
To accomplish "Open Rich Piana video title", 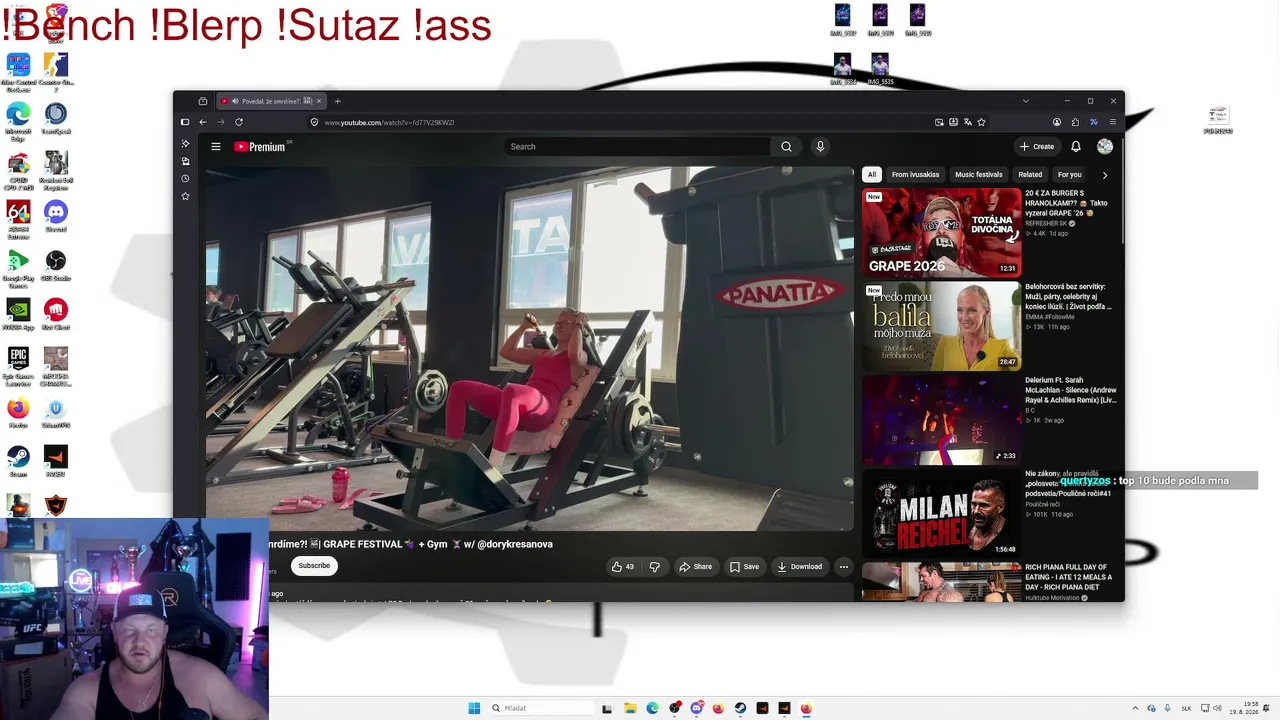I will click(x=1069, y=578).
